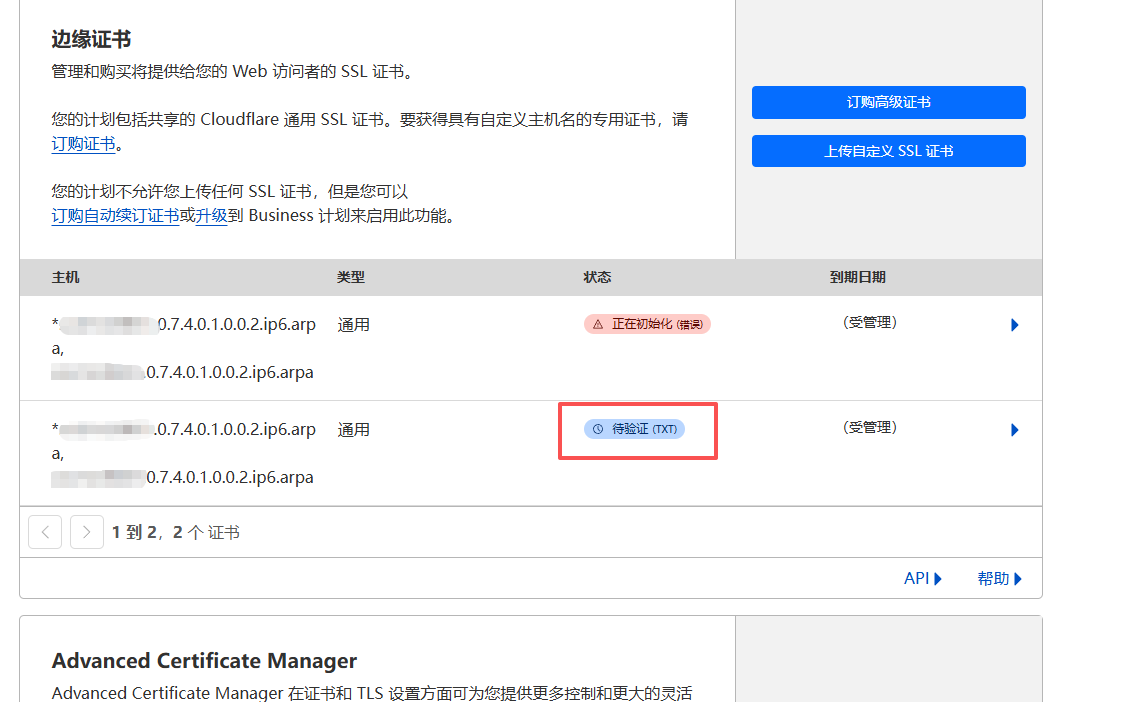Click the previous page arrow in pagination

45,532
